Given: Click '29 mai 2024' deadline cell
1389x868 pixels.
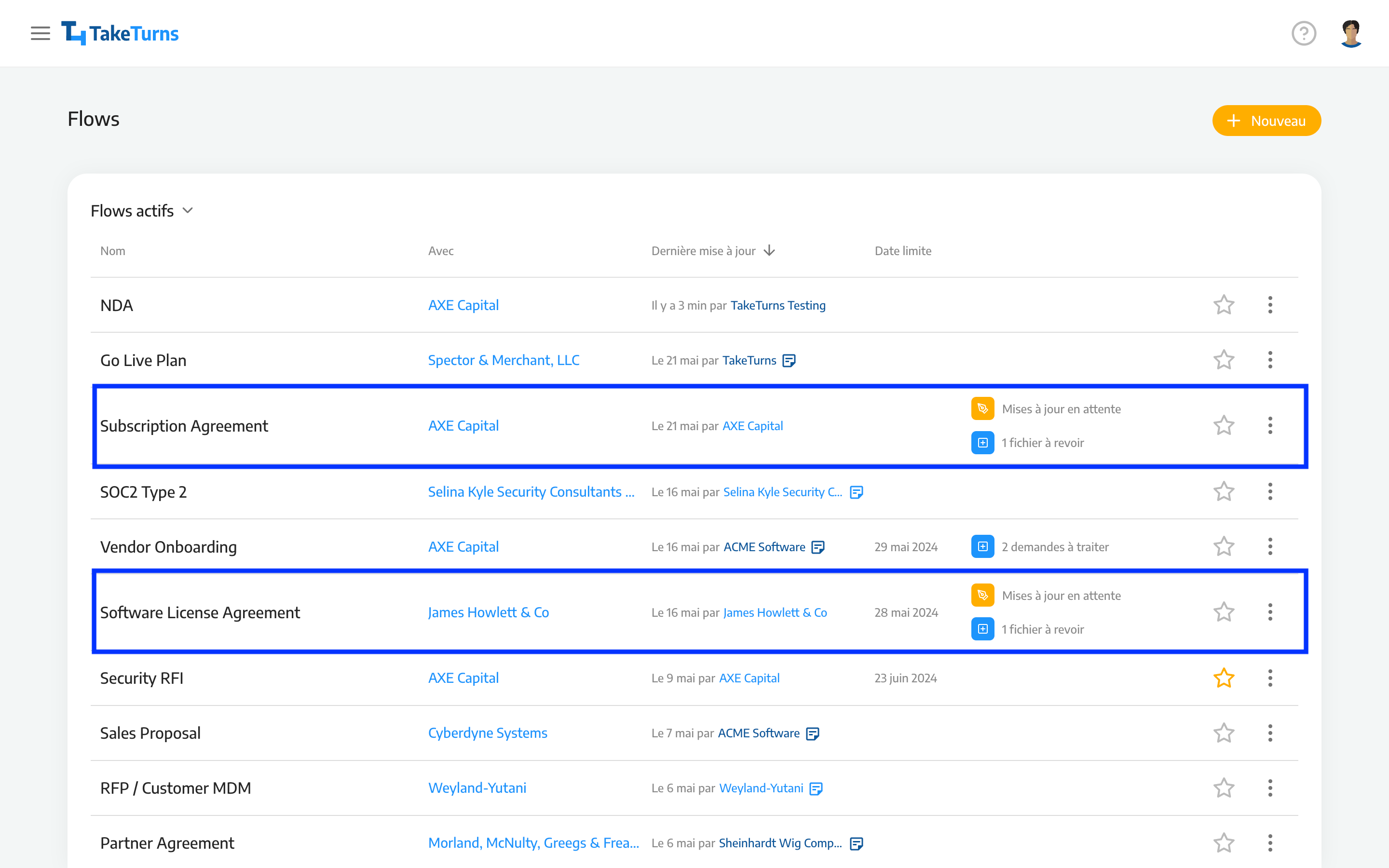Looking at the screenshot, I should point(906,546).
